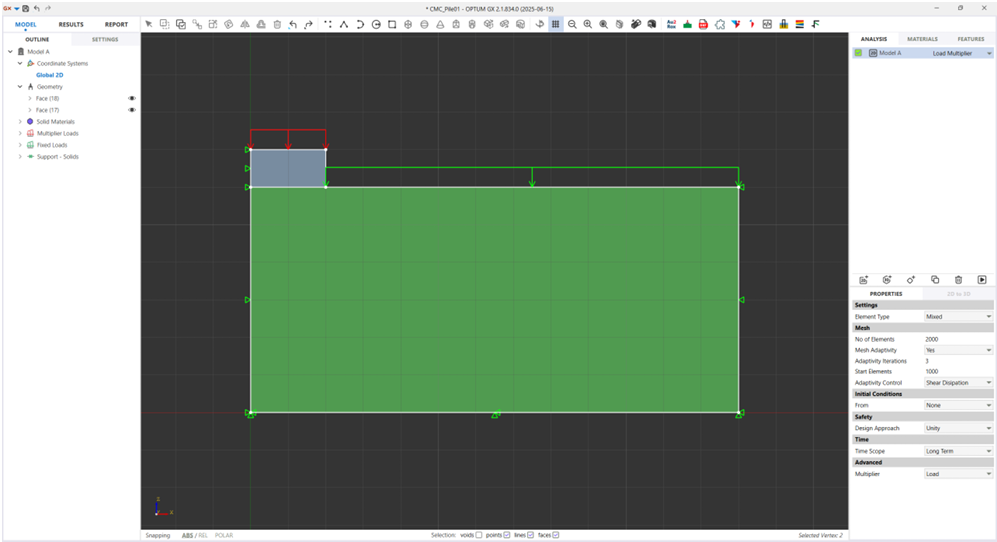997x542 pixels.
Task: Switch to the RESULTS tab
Action: [71, 24]
